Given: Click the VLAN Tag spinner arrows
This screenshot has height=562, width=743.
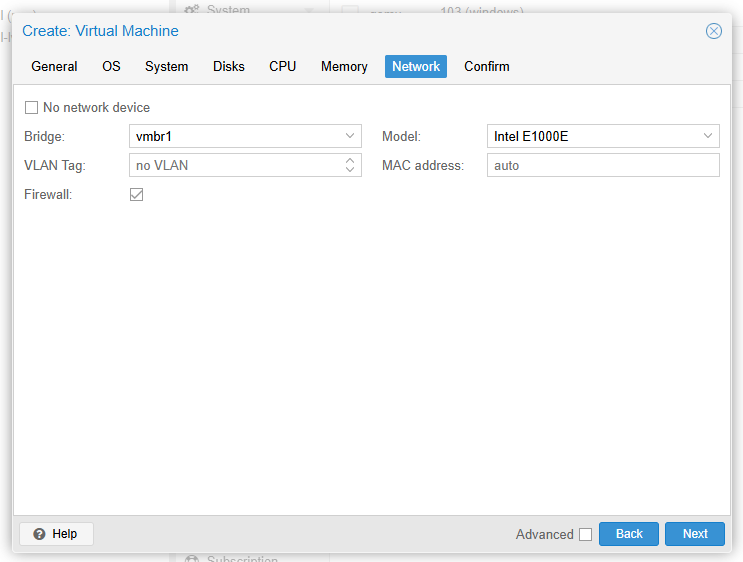Looking at the screenshot, I should [350, 165].
